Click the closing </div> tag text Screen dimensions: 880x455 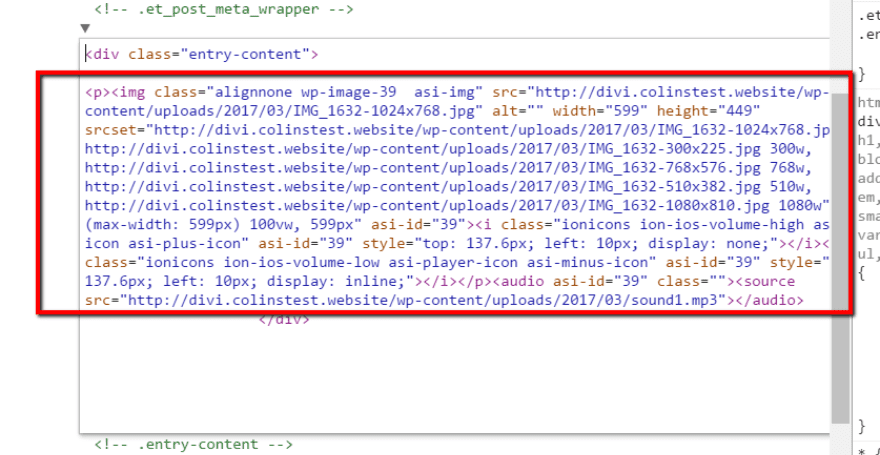pos(283,320)
